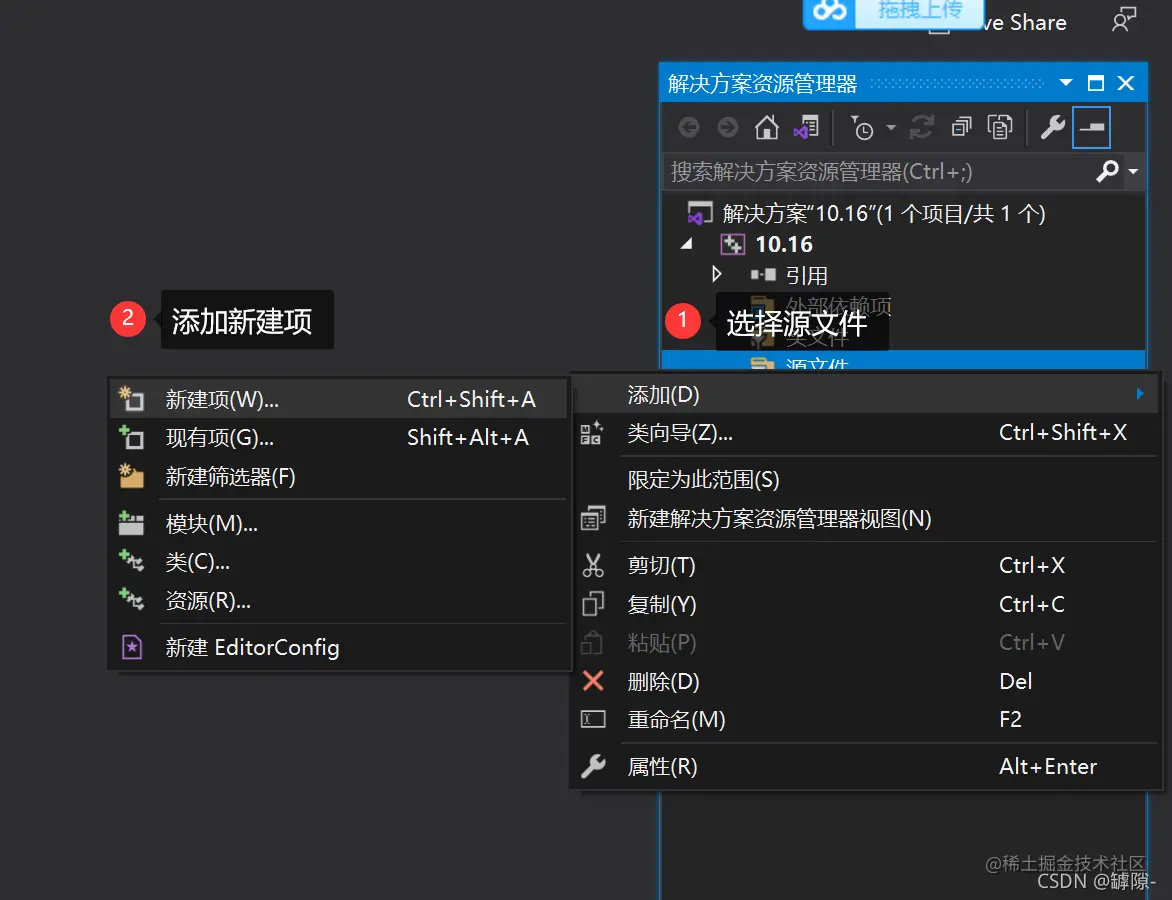Choose 新建 EditorConfig in the submenu
This screenshot has height=900, width=1172.
click(x=339, y=647)
